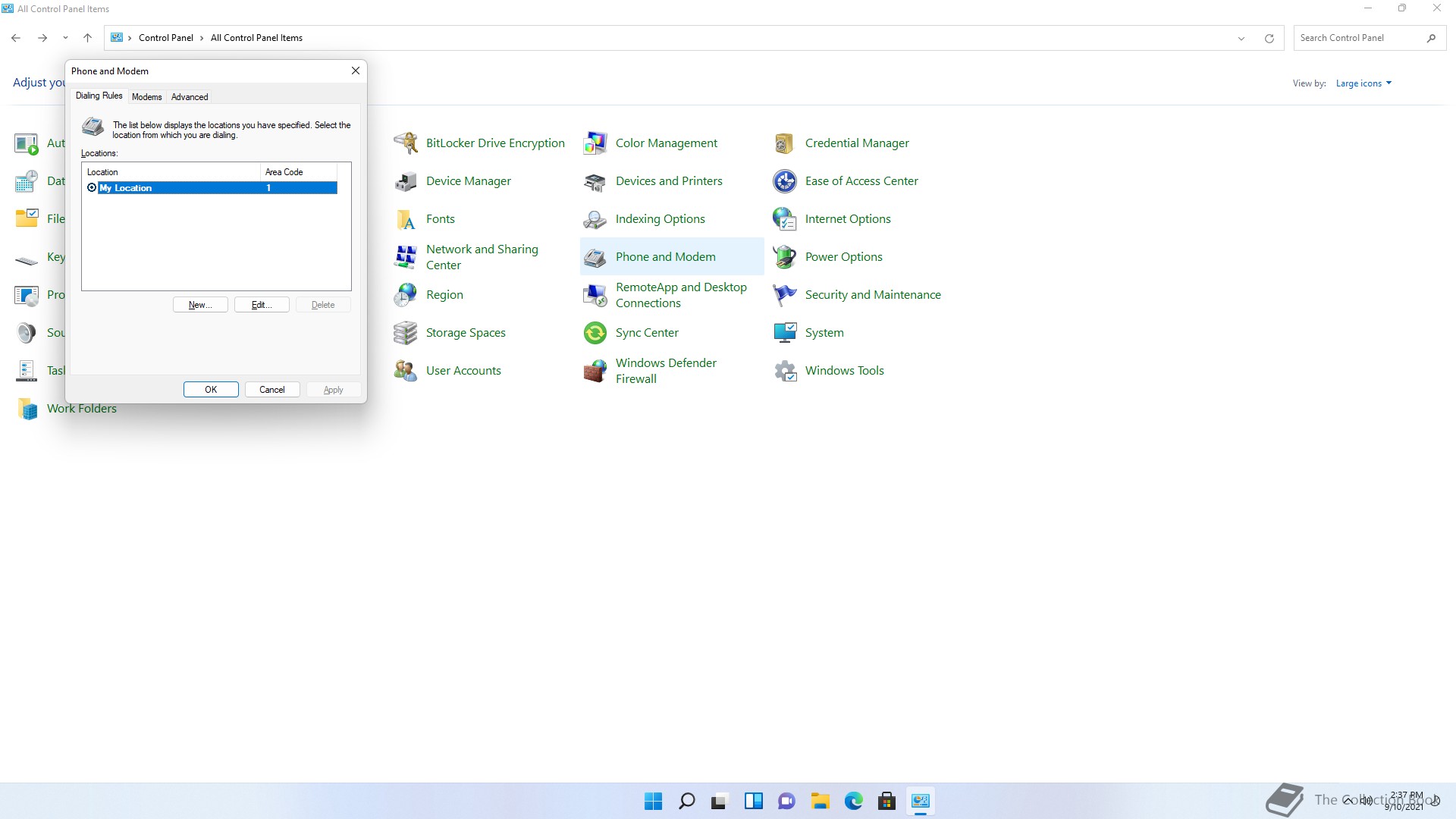
Task: Open the Region icon
Action: [406, 294]
